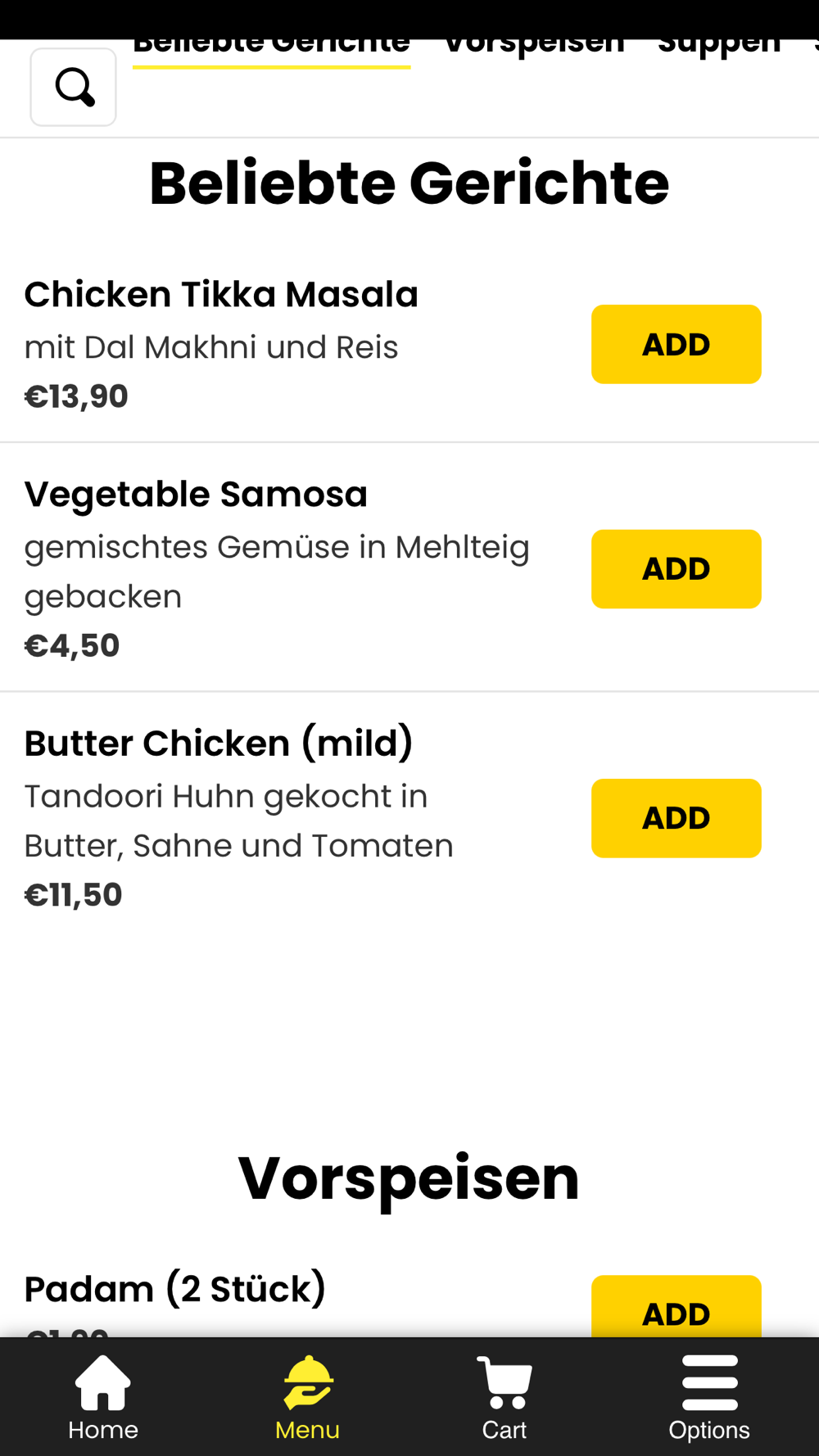This screenshot has width=819, height=1456.
Task: Click the large Vorspeisen section heading
Action: pos(409,1178)
